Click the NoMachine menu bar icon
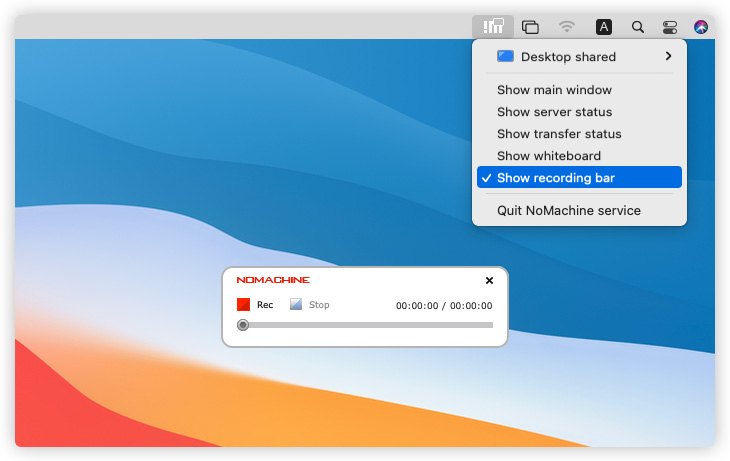This screenshot has width=730, height=461. (492, 27)
